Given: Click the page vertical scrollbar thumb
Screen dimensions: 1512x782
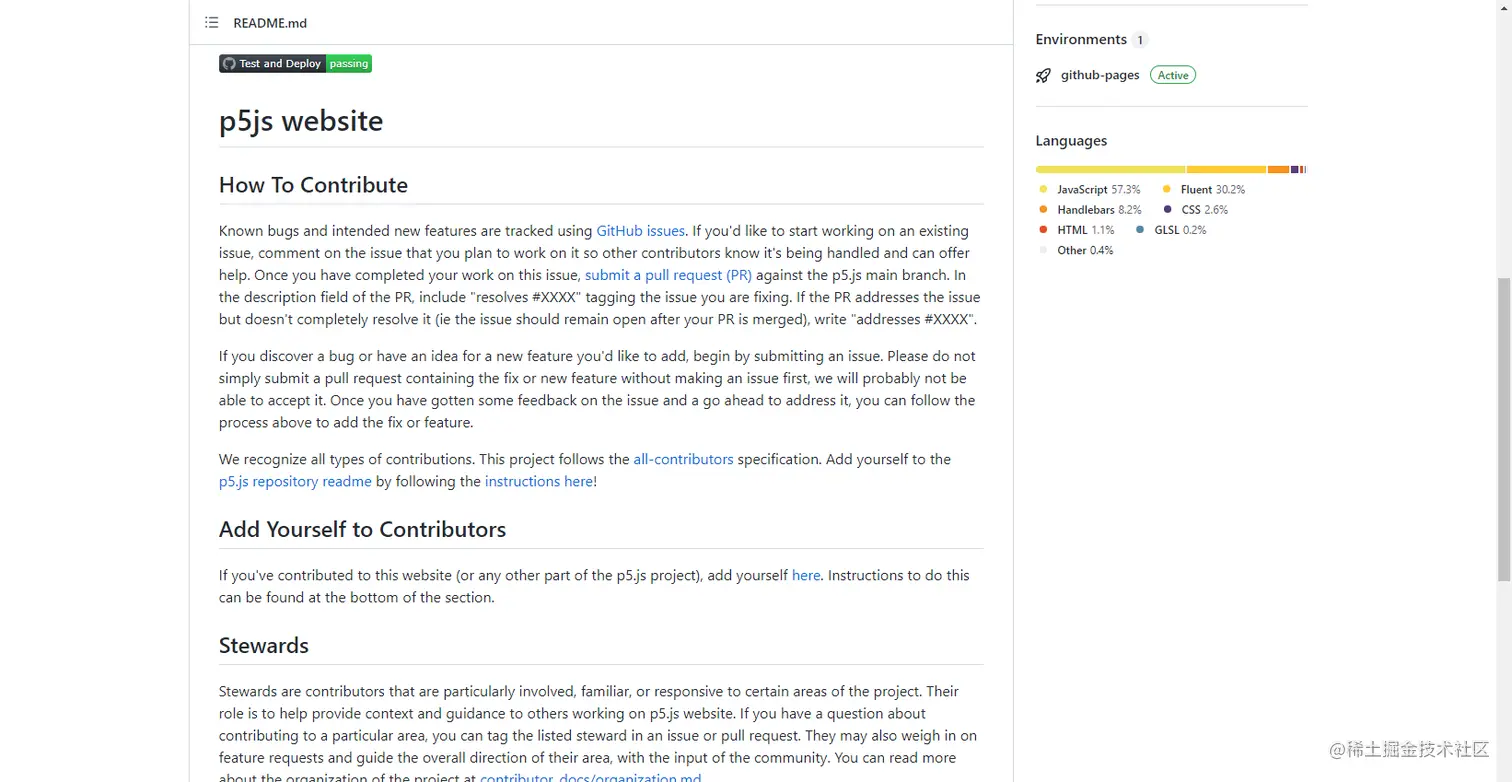Looking at the screenshot, I should pyautogui.click(x=1504, y=430).
